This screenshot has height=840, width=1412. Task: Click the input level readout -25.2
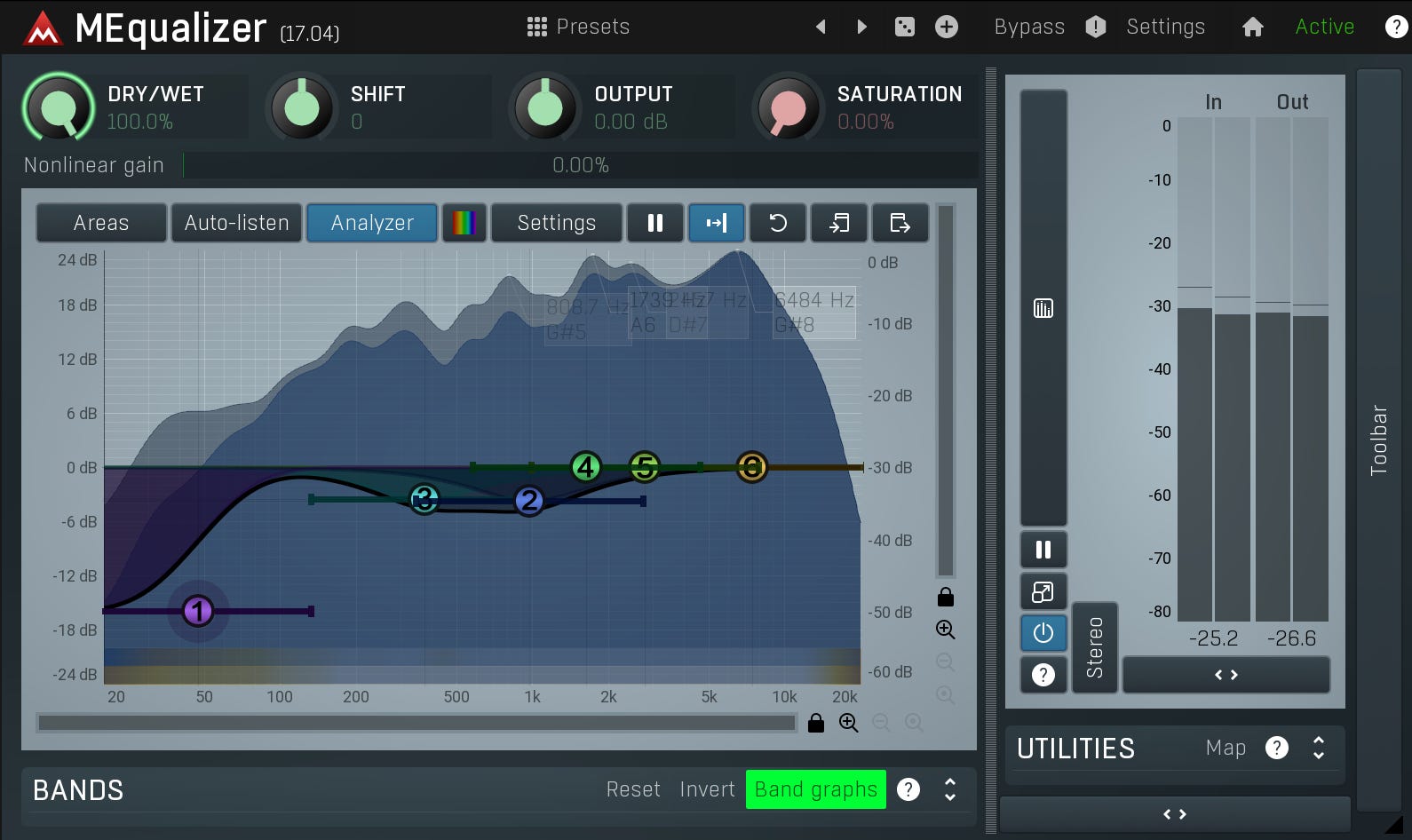pyautogui.click(x=1213, y=638)
